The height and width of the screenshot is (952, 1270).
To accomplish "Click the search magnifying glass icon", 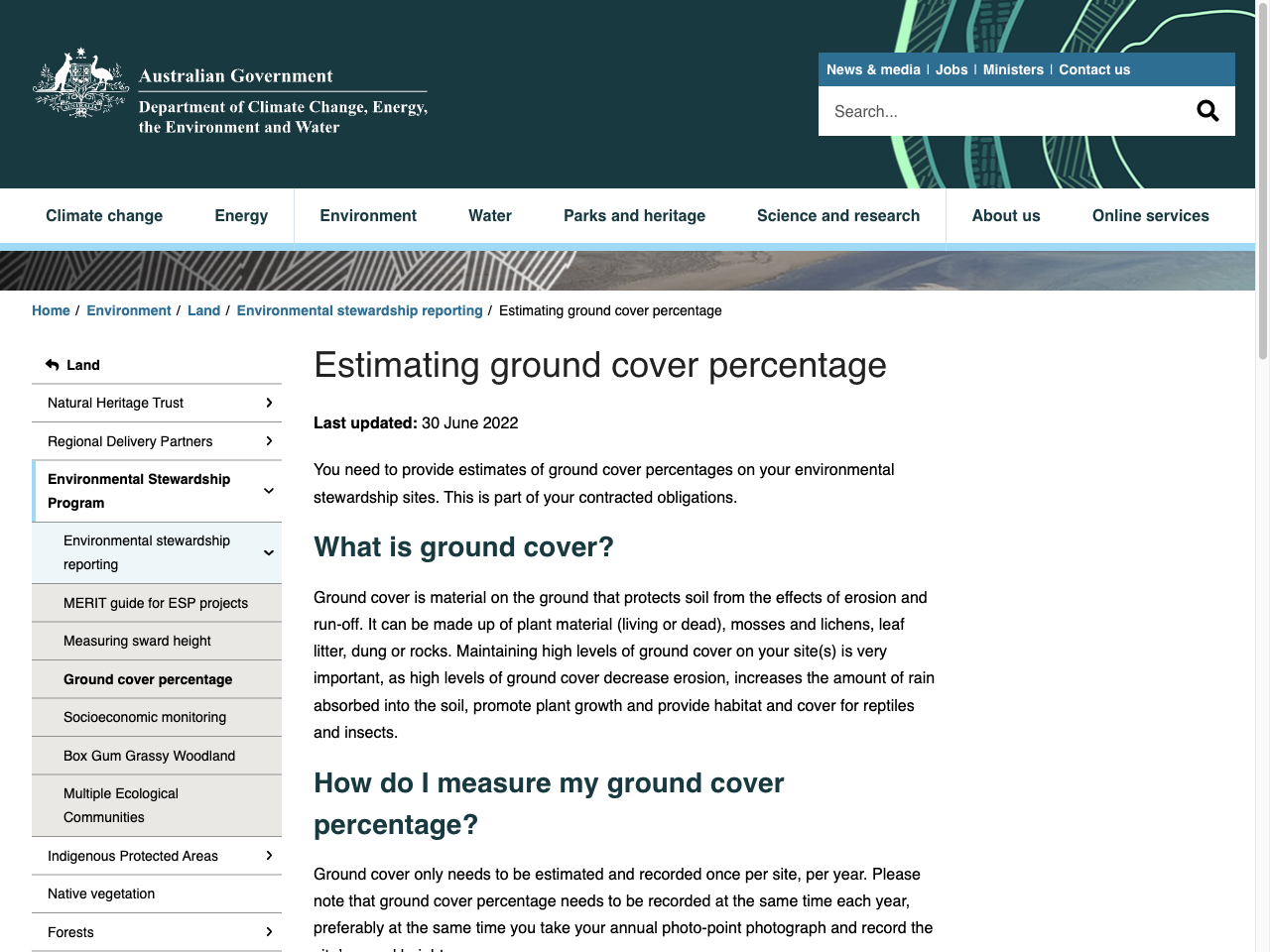I will [x=1207, y=110].
